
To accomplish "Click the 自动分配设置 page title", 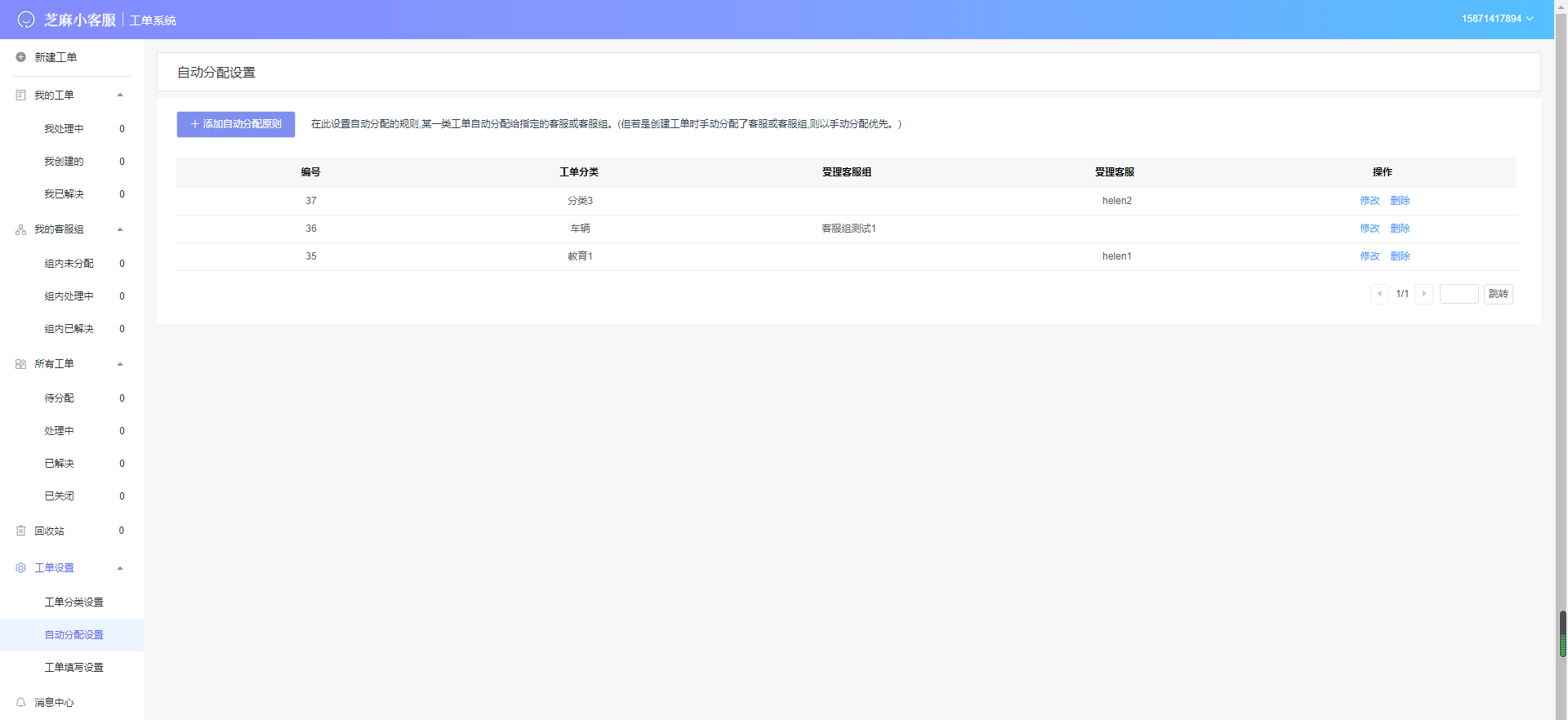I will pyautogui.click(x=216, y=73).
